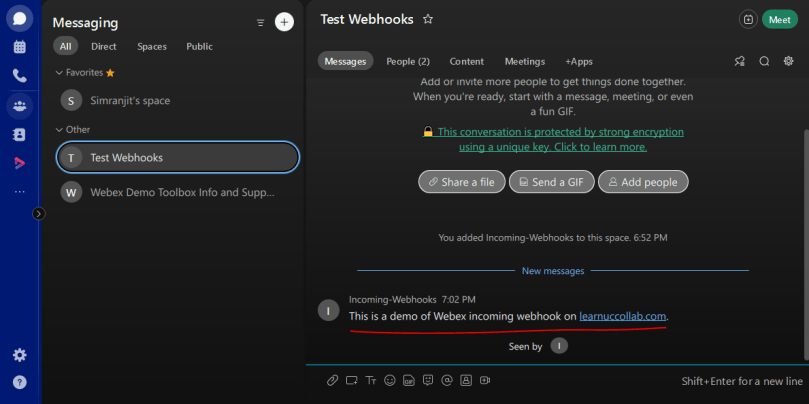The width and height of the screenshot is (809, 404).
Task: Collapse the Favorites section
Action: pos(59,73)
